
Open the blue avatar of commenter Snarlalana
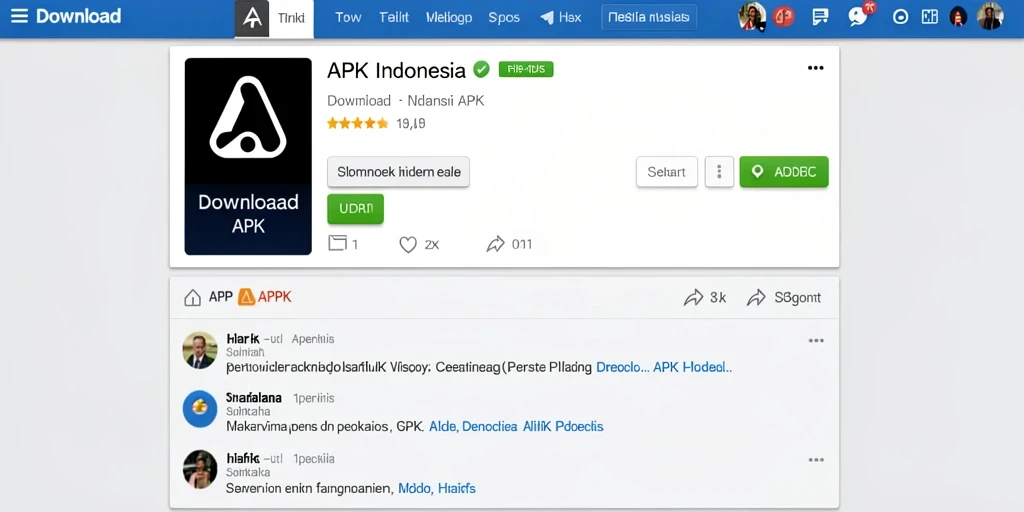pos(200,409)
